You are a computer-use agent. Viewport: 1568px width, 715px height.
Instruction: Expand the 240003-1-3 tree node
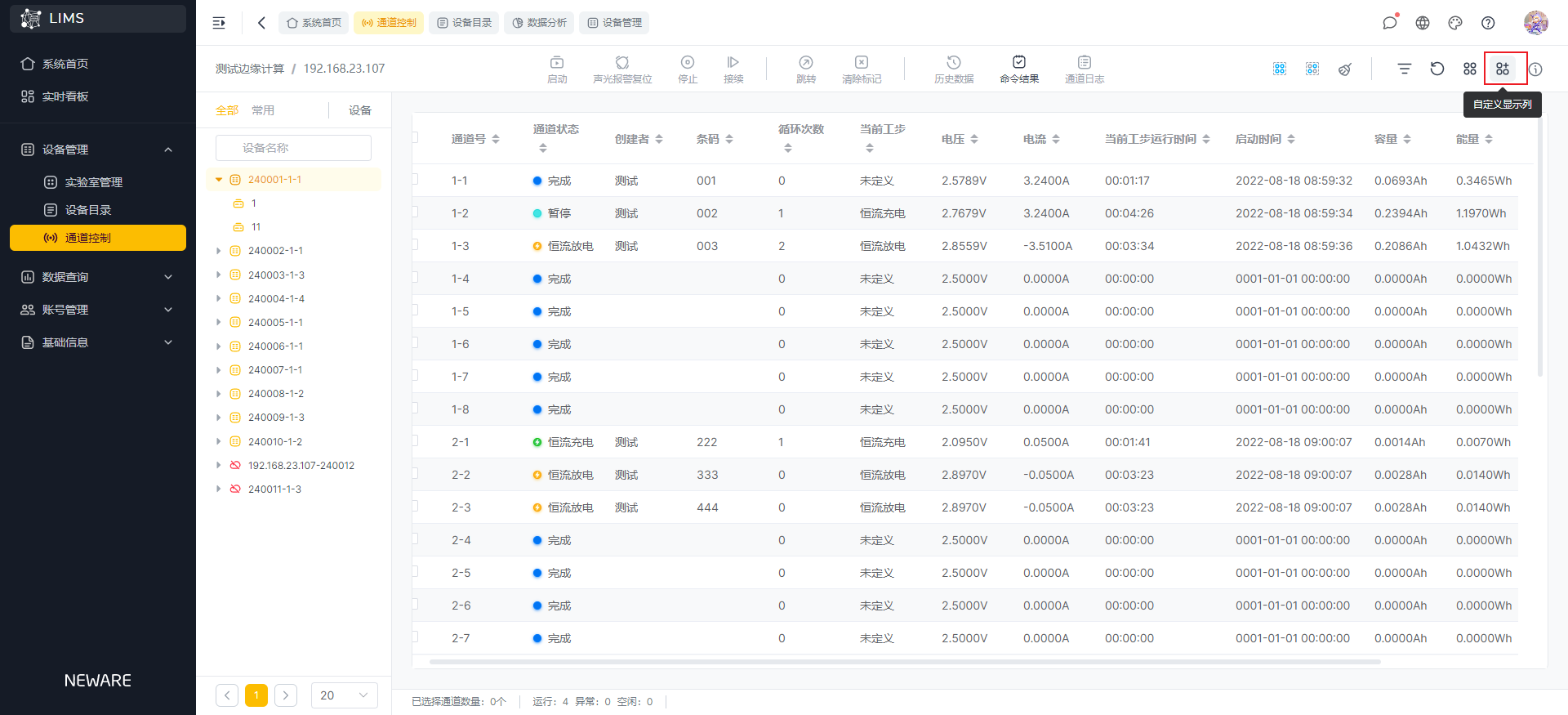[x=219, y=275]
